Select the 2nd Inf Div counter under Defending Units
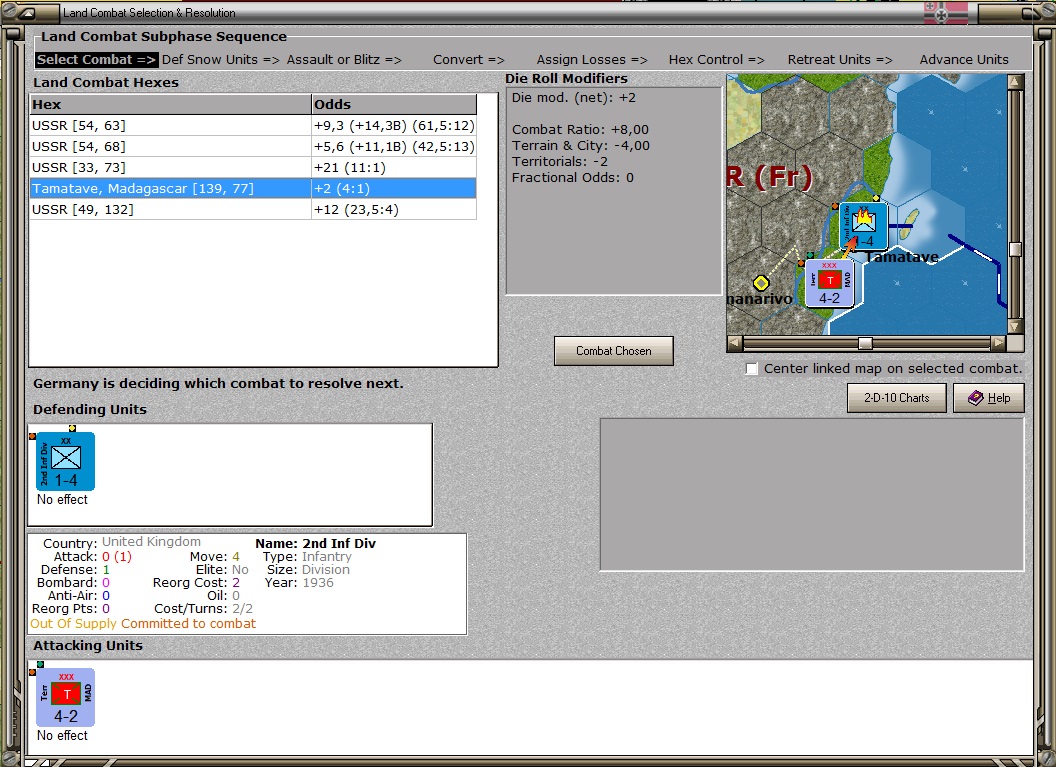This screenshot has height=767, width=1056. tap(65, 461)
